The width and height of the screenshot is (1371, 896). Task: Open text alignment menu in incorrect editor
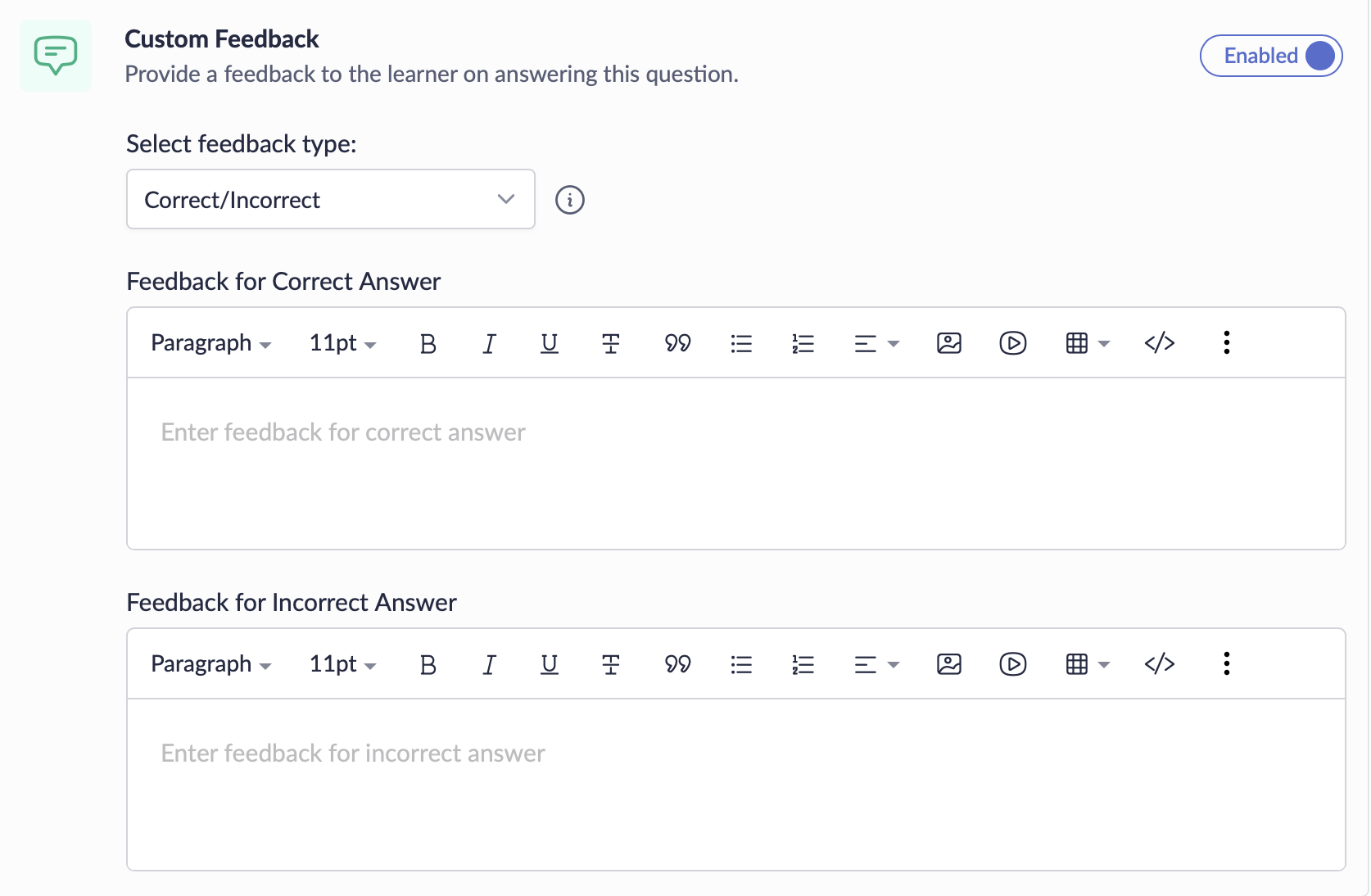pos(876,664)
